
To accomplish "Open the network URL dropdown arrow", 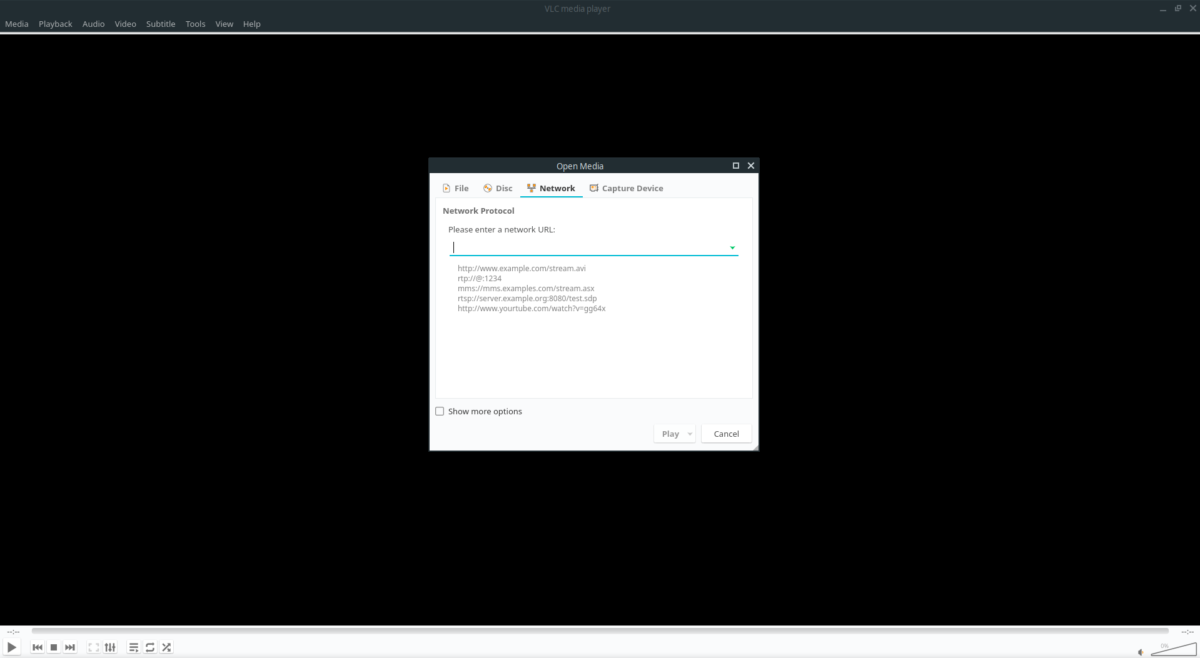I will [x=732, y=246].
